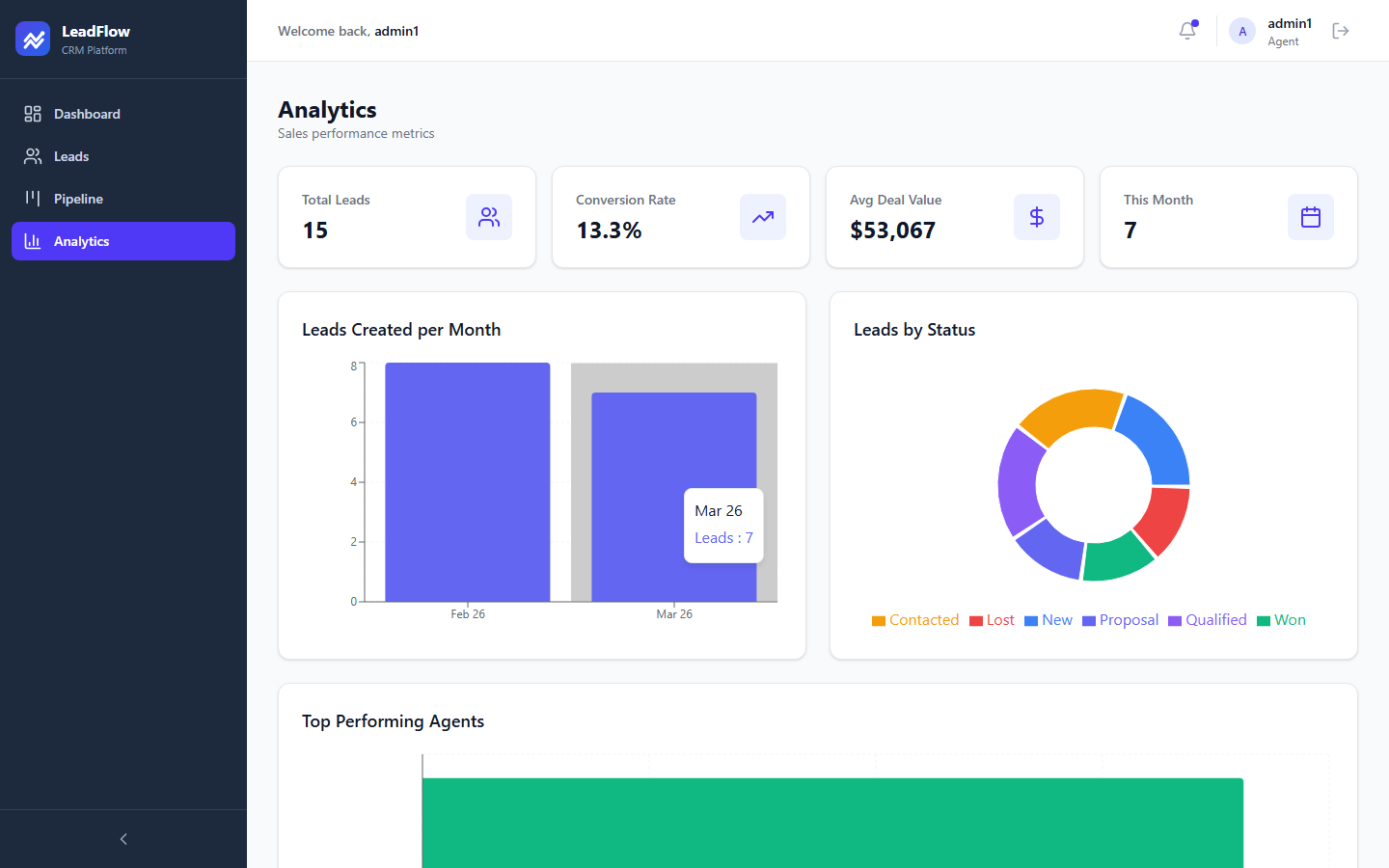Click the Avg Deal Value dollar icon
Screen dimensions: 1389x868
(1037, 217)
